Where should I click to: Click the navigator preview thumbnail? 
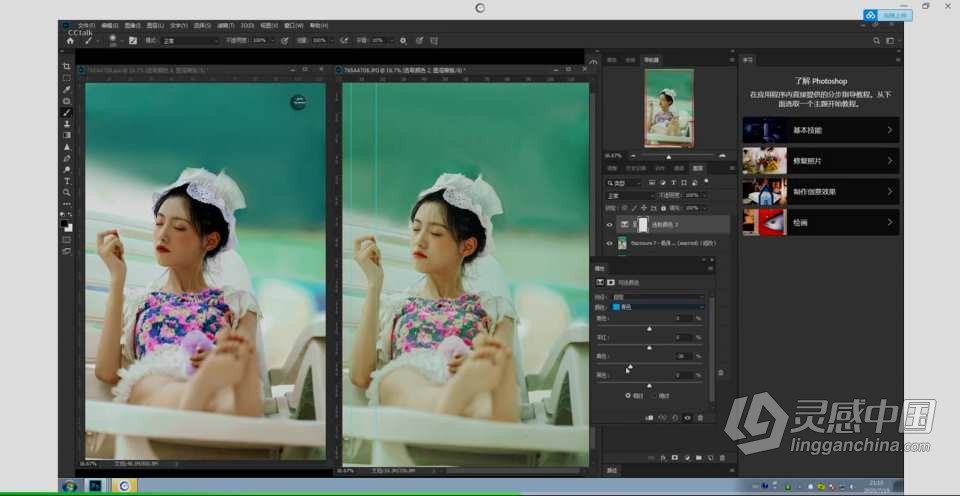coord(669,108)
